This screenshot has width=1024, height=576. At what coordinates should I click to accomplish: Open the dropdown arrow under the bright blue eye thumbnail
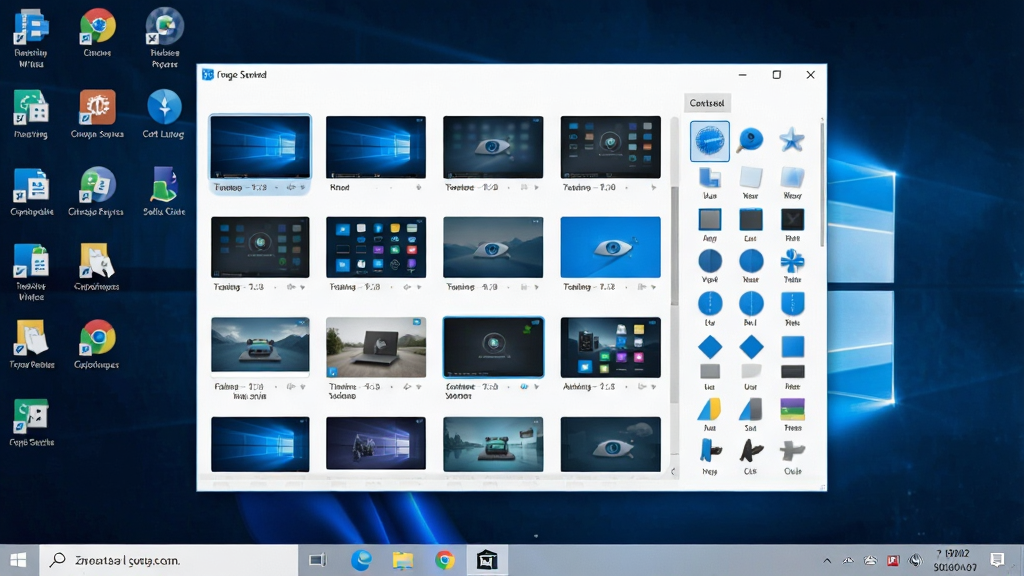coord(653,287)
